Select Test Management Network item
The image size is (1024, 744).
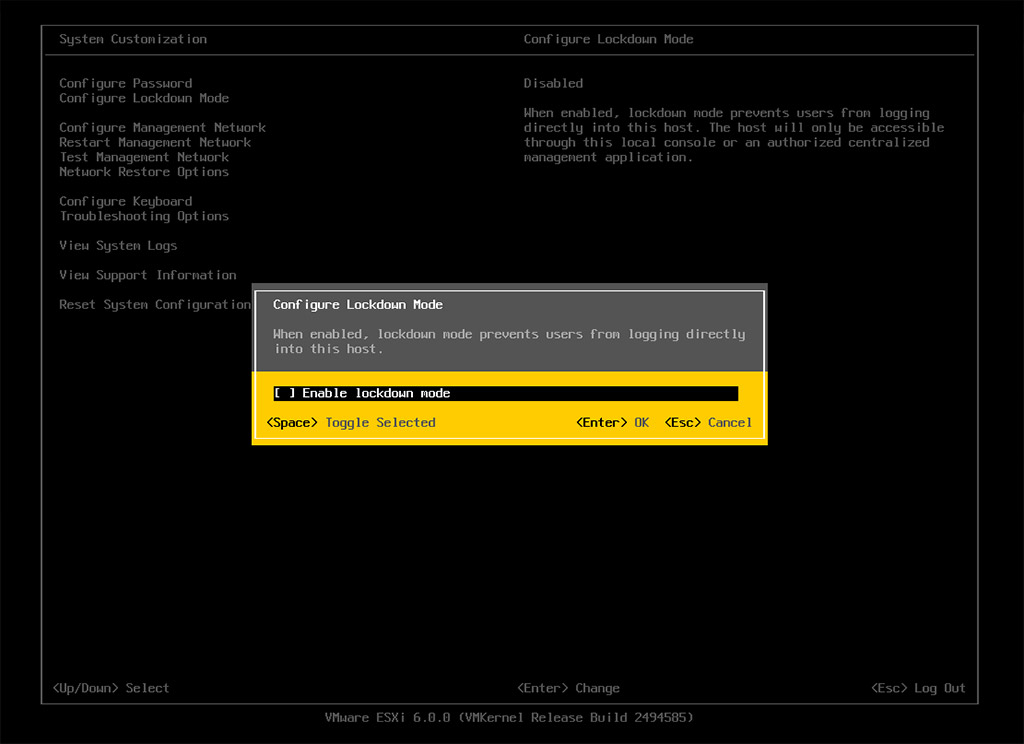pyautogui.click(x=144, y=157)
